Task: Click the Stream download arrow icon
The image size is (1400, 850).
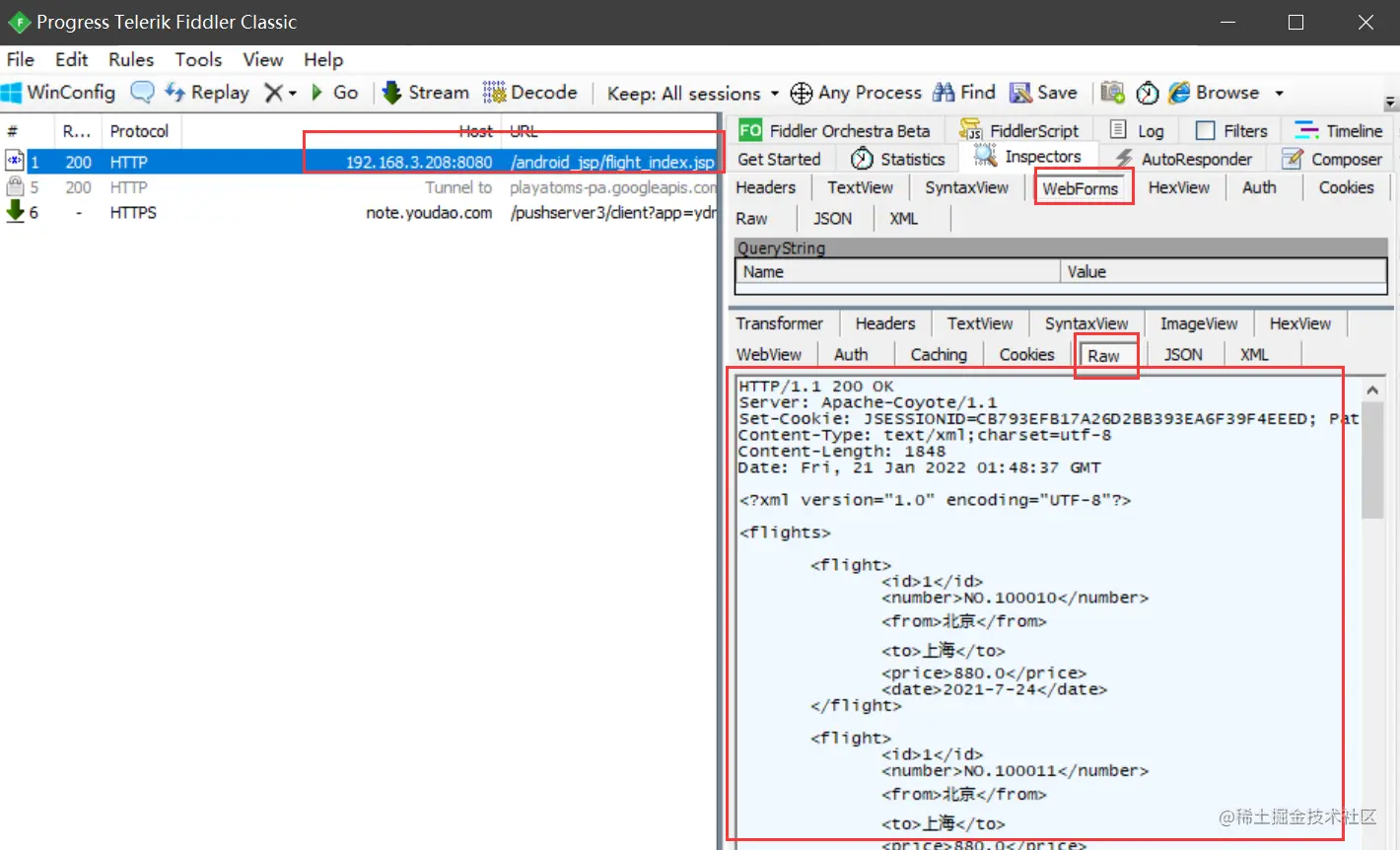Action: pos(391,93)
